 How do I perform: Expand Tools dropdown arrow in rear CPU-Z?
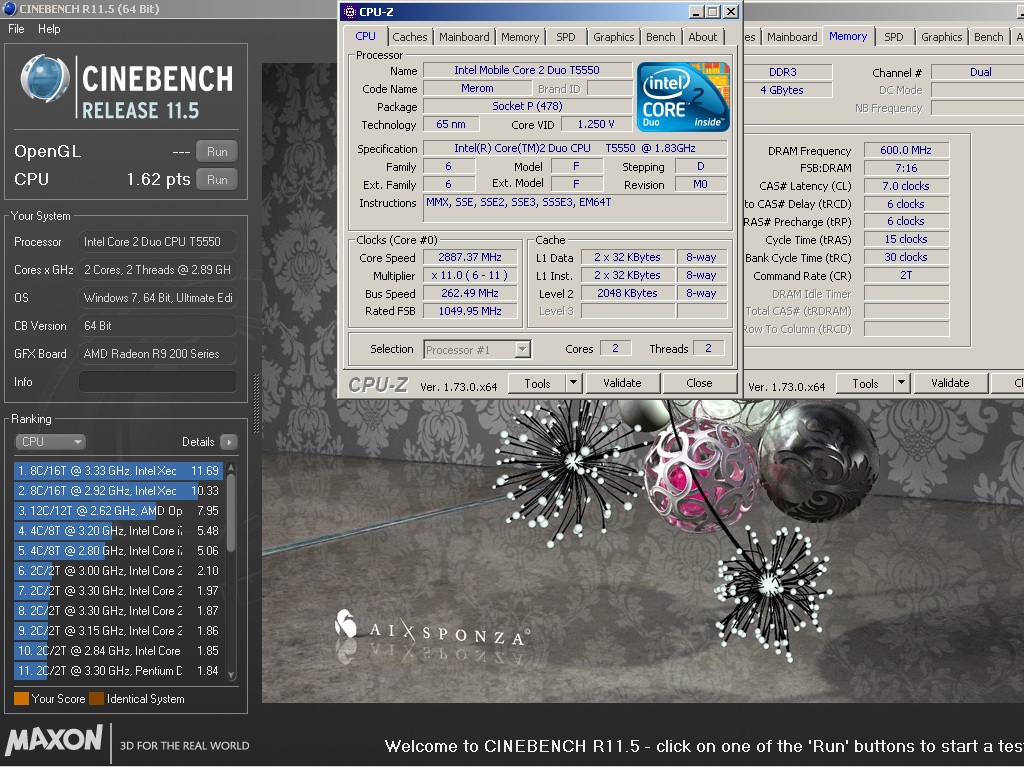click(901, 384)
